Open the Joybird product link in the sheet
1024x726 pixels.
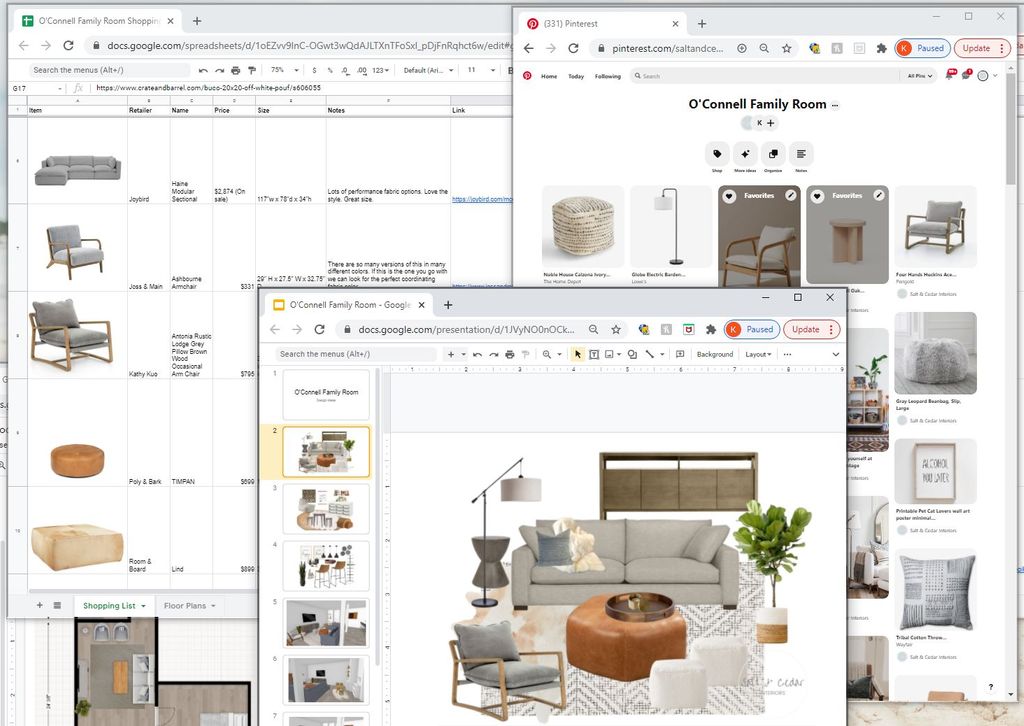[482, 199]
